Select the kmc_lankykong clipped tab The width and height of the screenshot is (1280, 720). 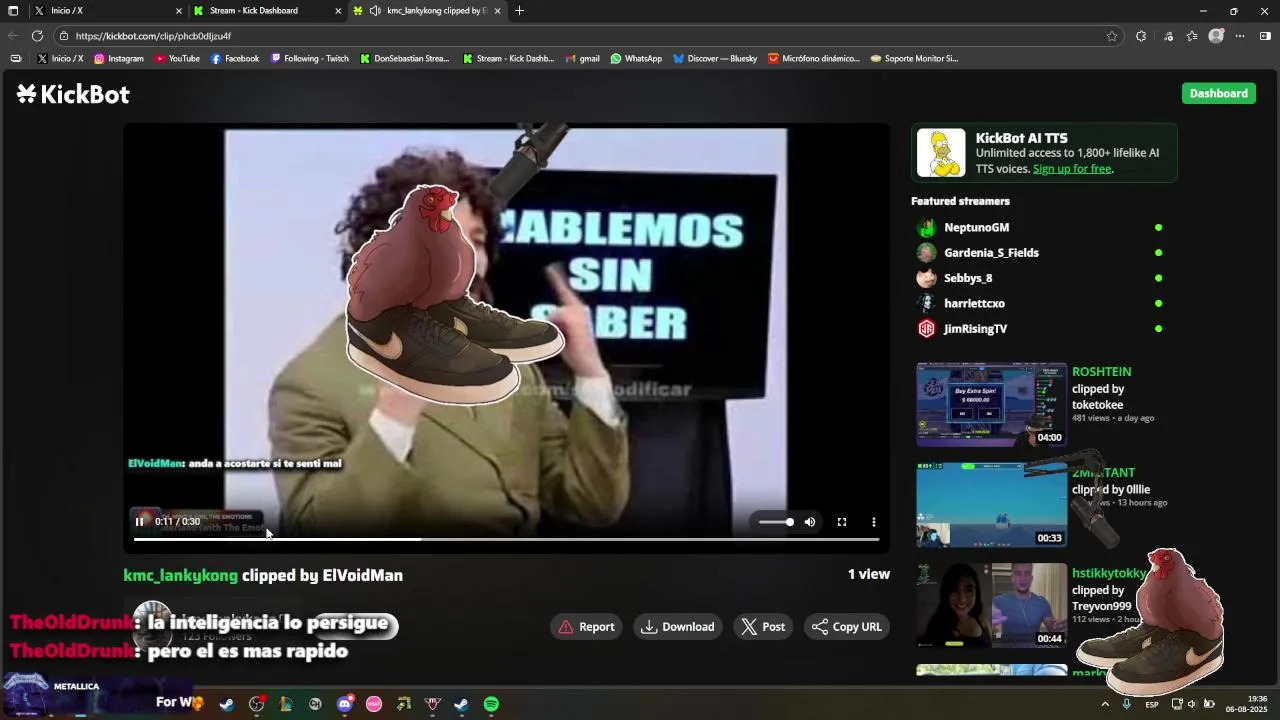(x=428, y=11)
